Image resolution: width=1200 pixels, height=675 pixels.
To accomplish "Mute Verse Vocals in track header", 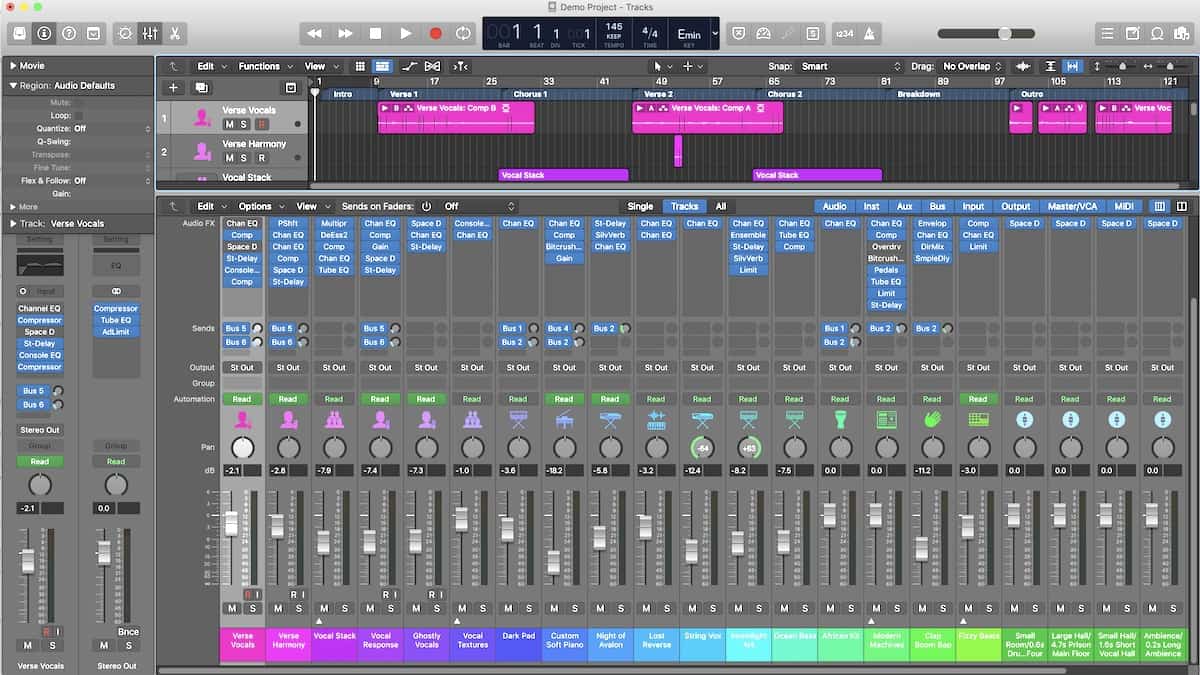I will click(230, 124).
